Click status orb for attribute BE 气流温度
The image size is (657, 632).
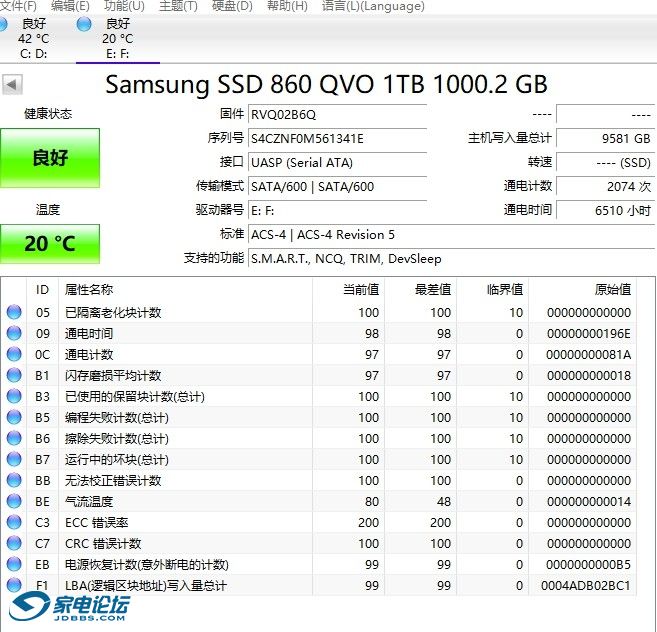[14, 501]
